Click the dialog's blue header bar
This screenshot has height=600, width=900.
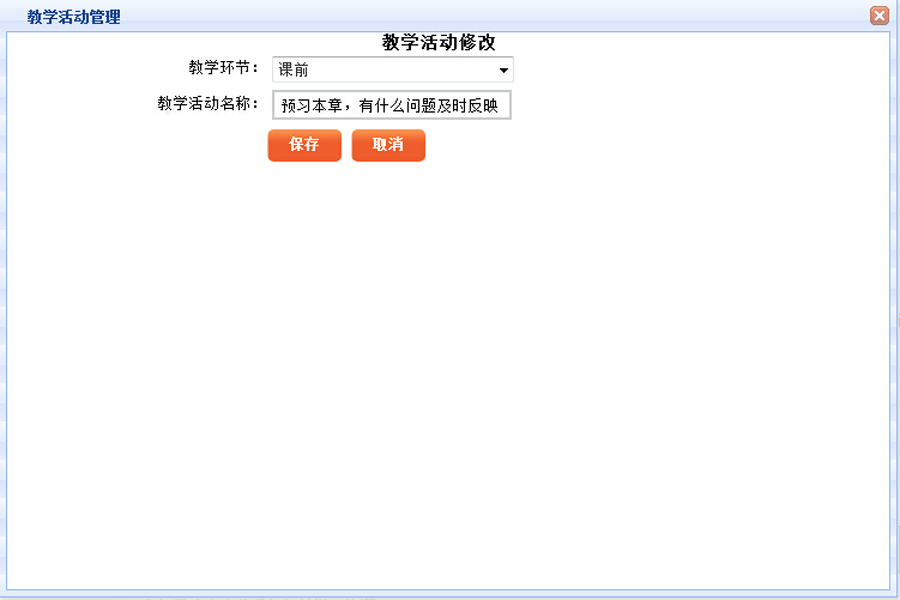[450, 15]
